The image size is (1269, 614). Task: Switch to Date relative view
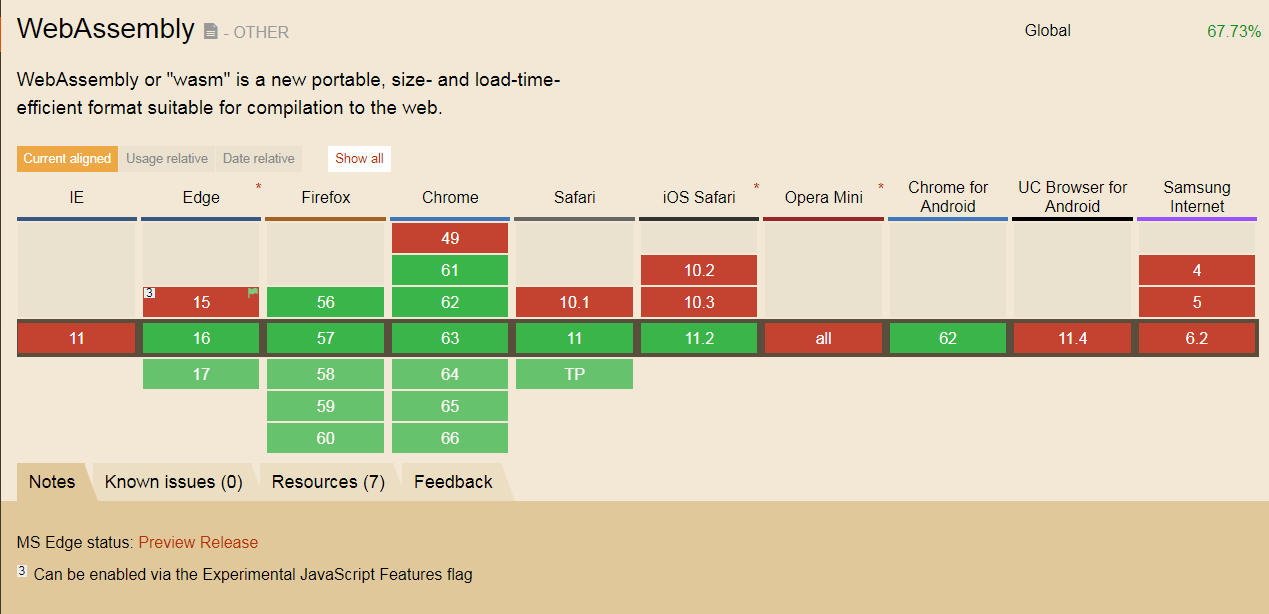[259, 159]
